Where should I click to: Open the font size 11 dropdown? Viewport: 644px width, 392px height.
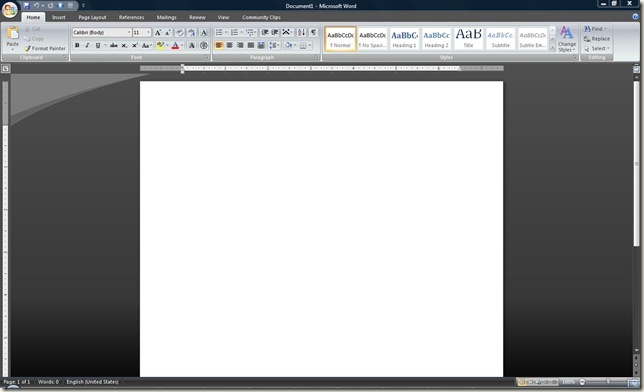click(148, 32)
